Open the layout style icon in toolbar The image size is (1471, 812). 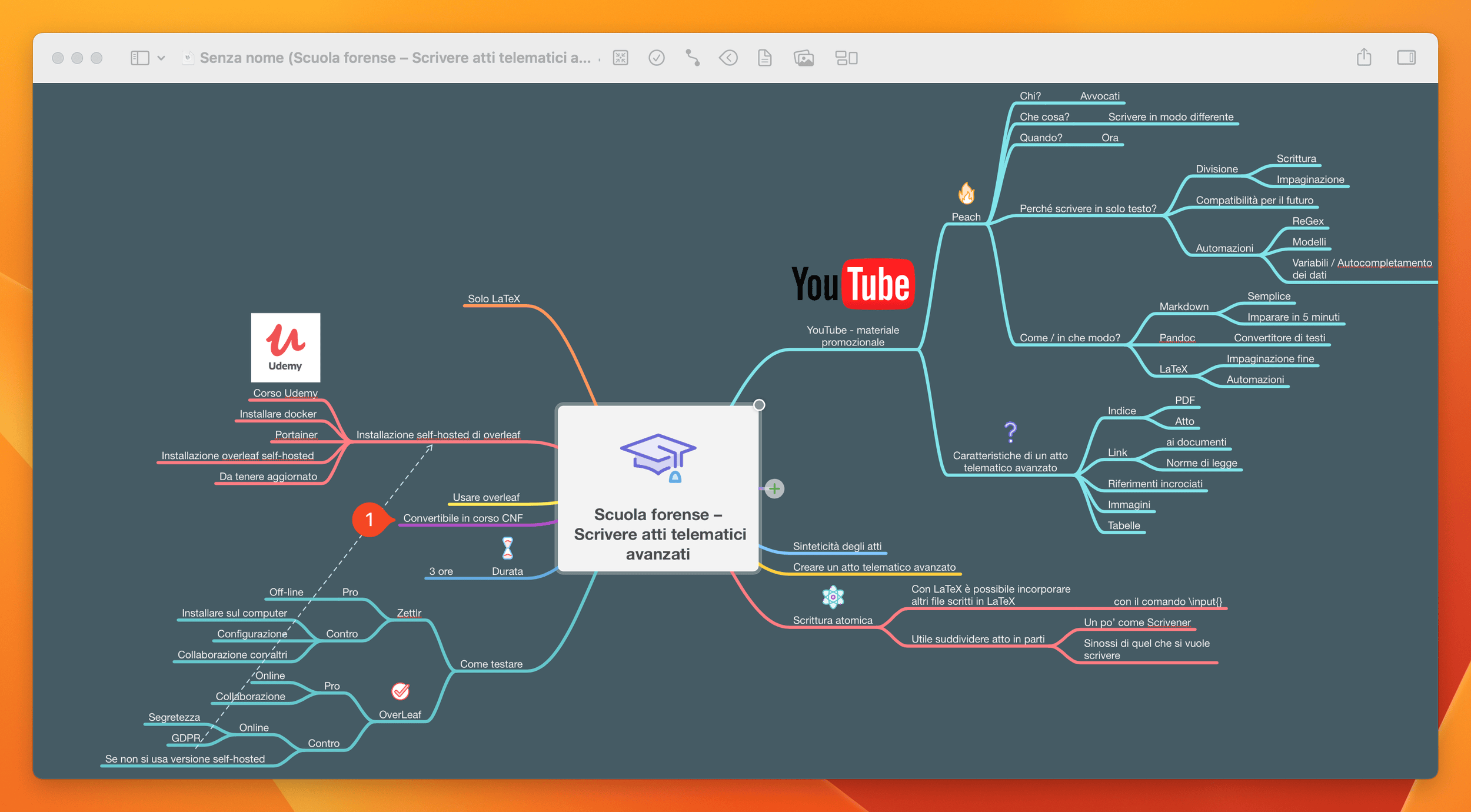pyautogui.click(x=847, y=58)
